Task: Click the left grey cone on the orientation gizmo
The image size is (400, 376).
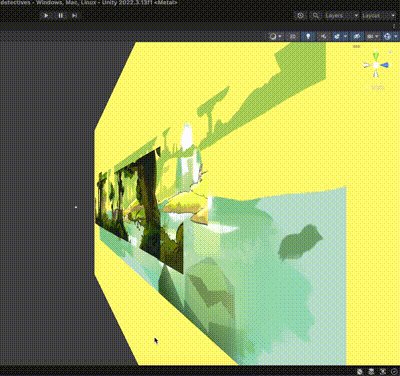Action: point(367,65)
